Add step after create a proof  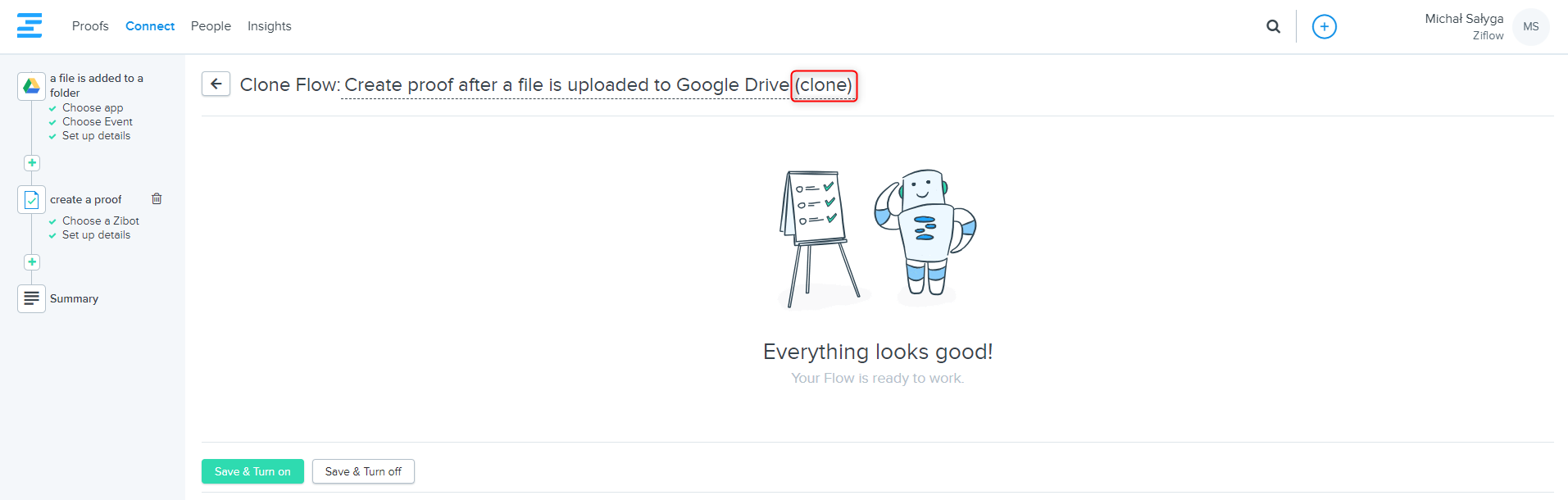click(x=32, y=262)
